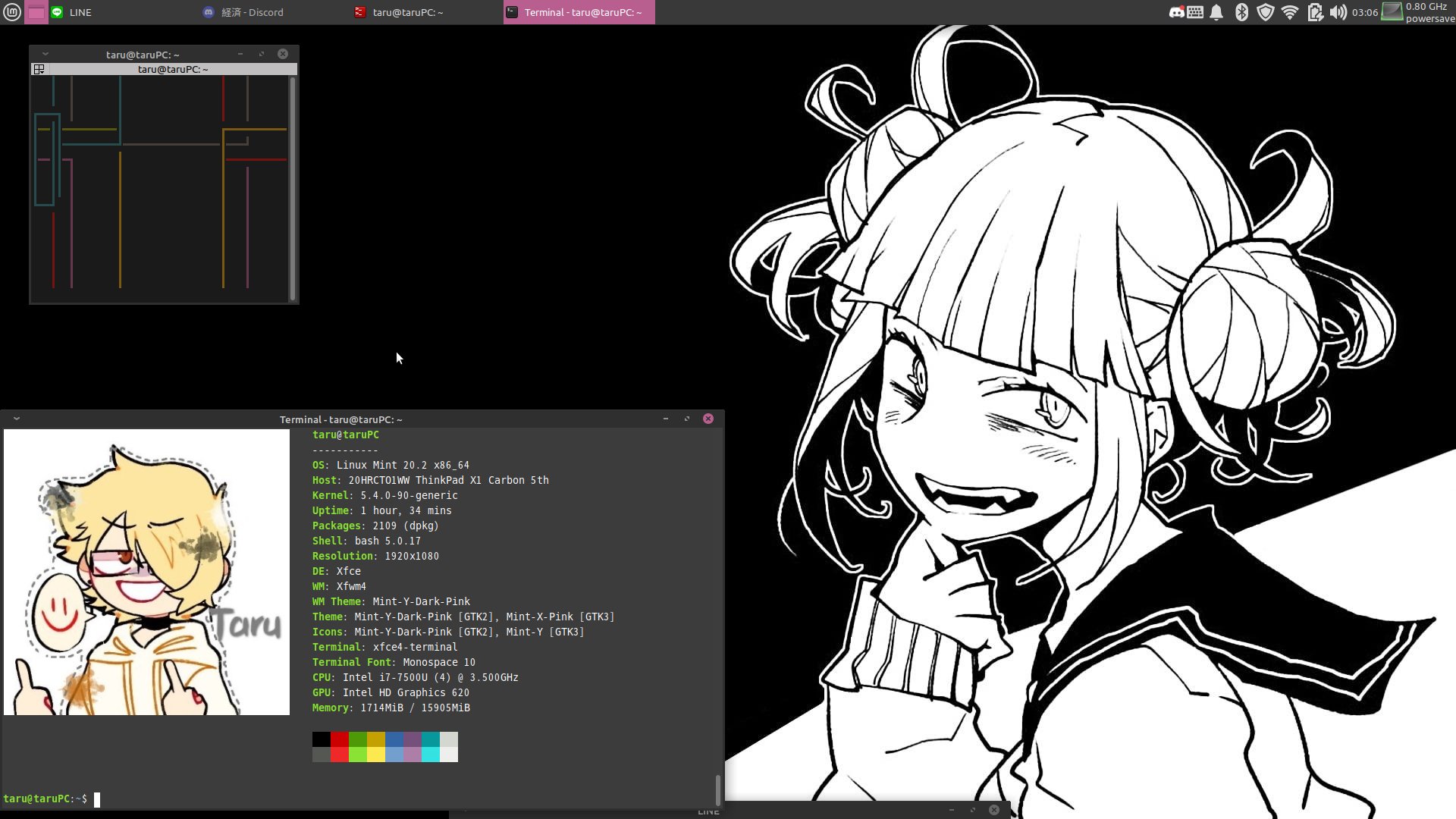The image size is (1456, 819).
Task: Open the small taru@taruPC window menu chevron
Action: tap(45, 54)
